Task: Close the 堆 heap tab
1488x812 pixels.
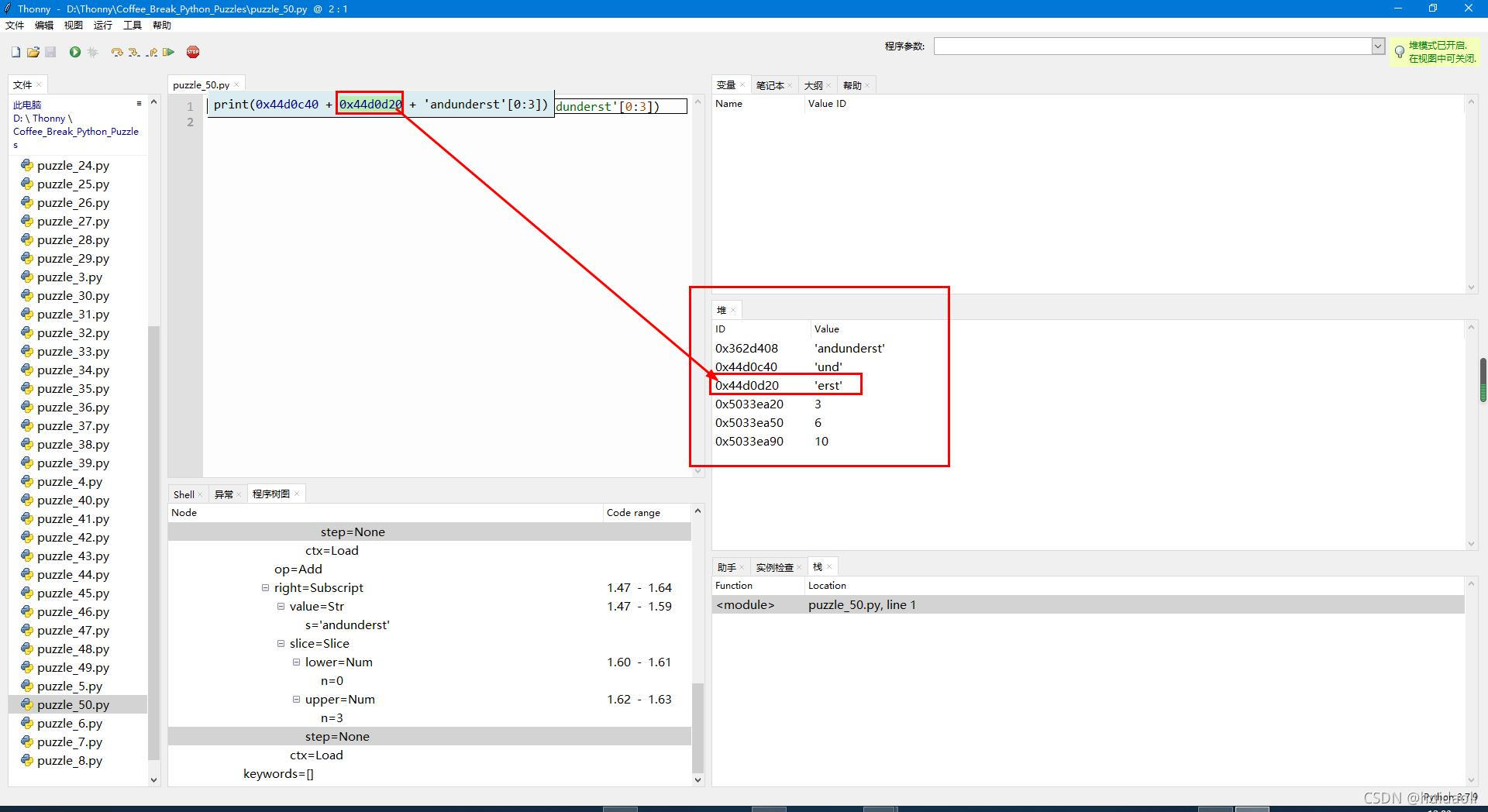Action: coord(733,310)
